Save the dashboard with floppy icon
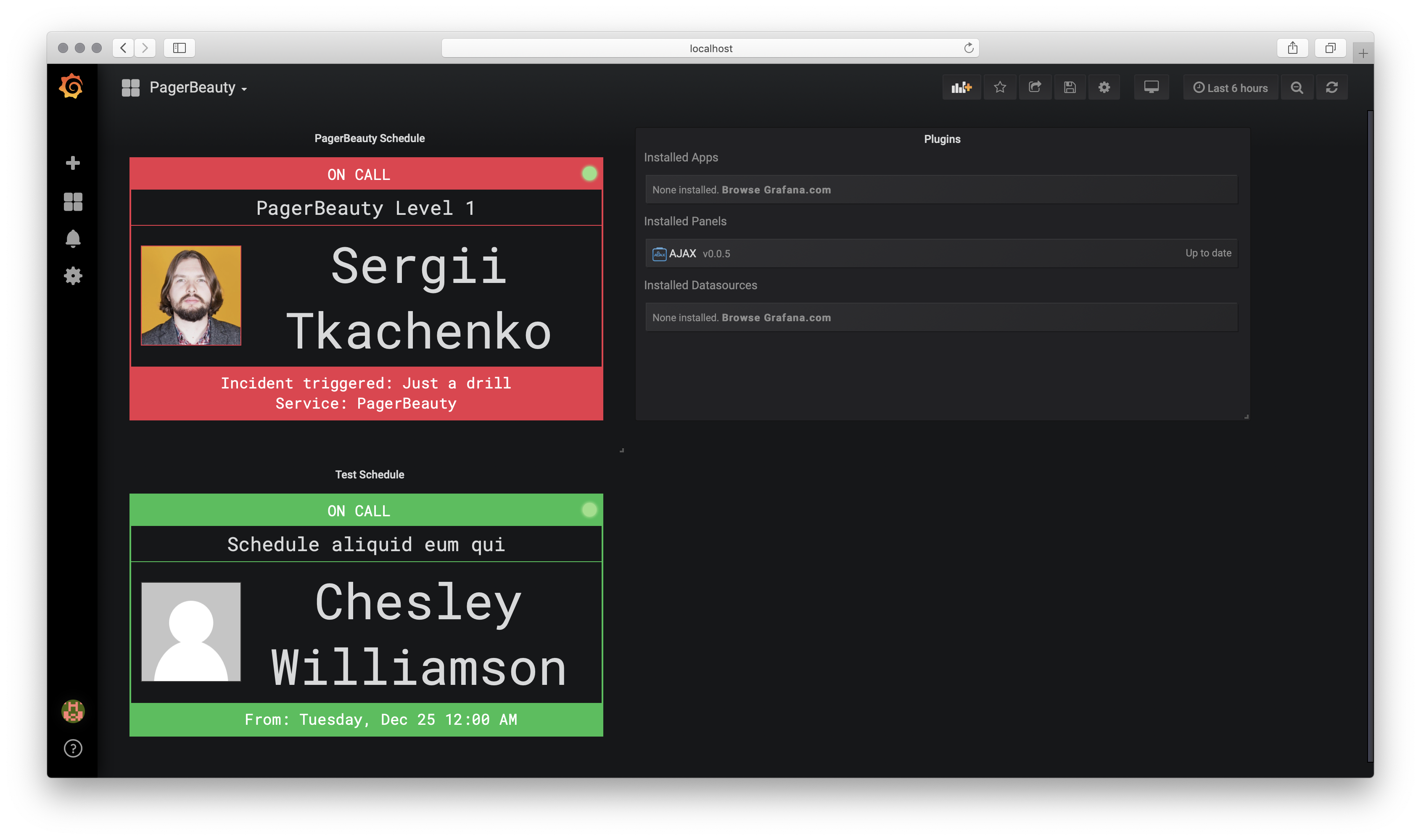1421x840 pixels. [x=1070, y=87]
